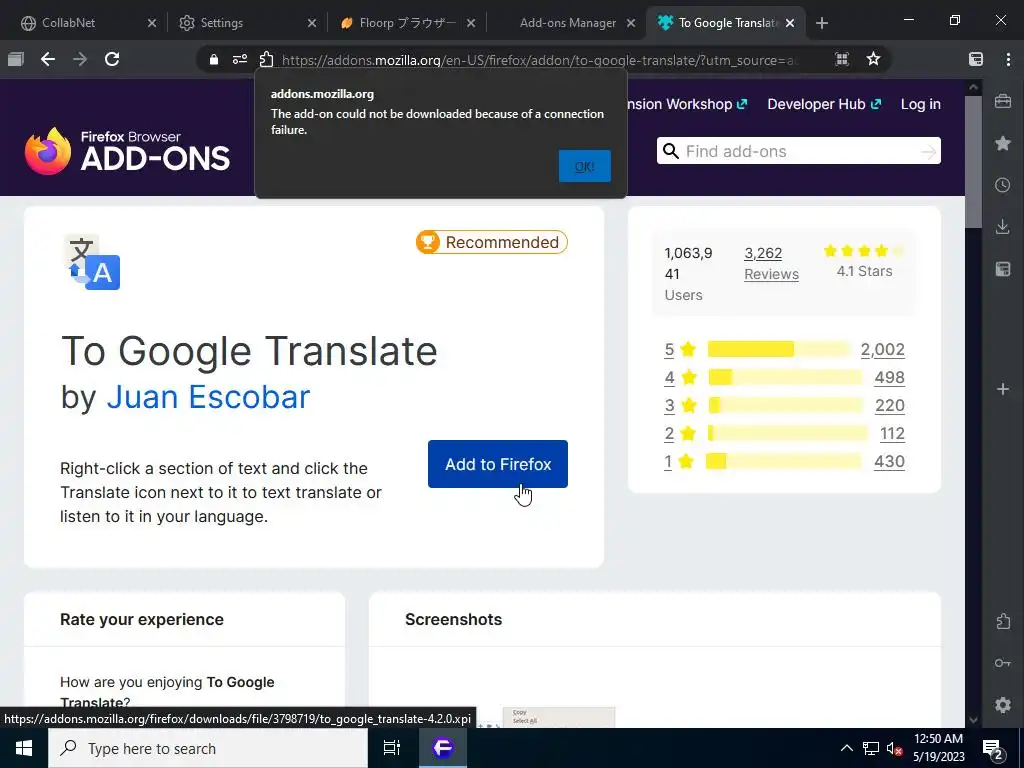The height and width of the screenshot is (768, 1024).
Task: Click the To Google Translate add-on icon
Action: click(x=93, y=262)
